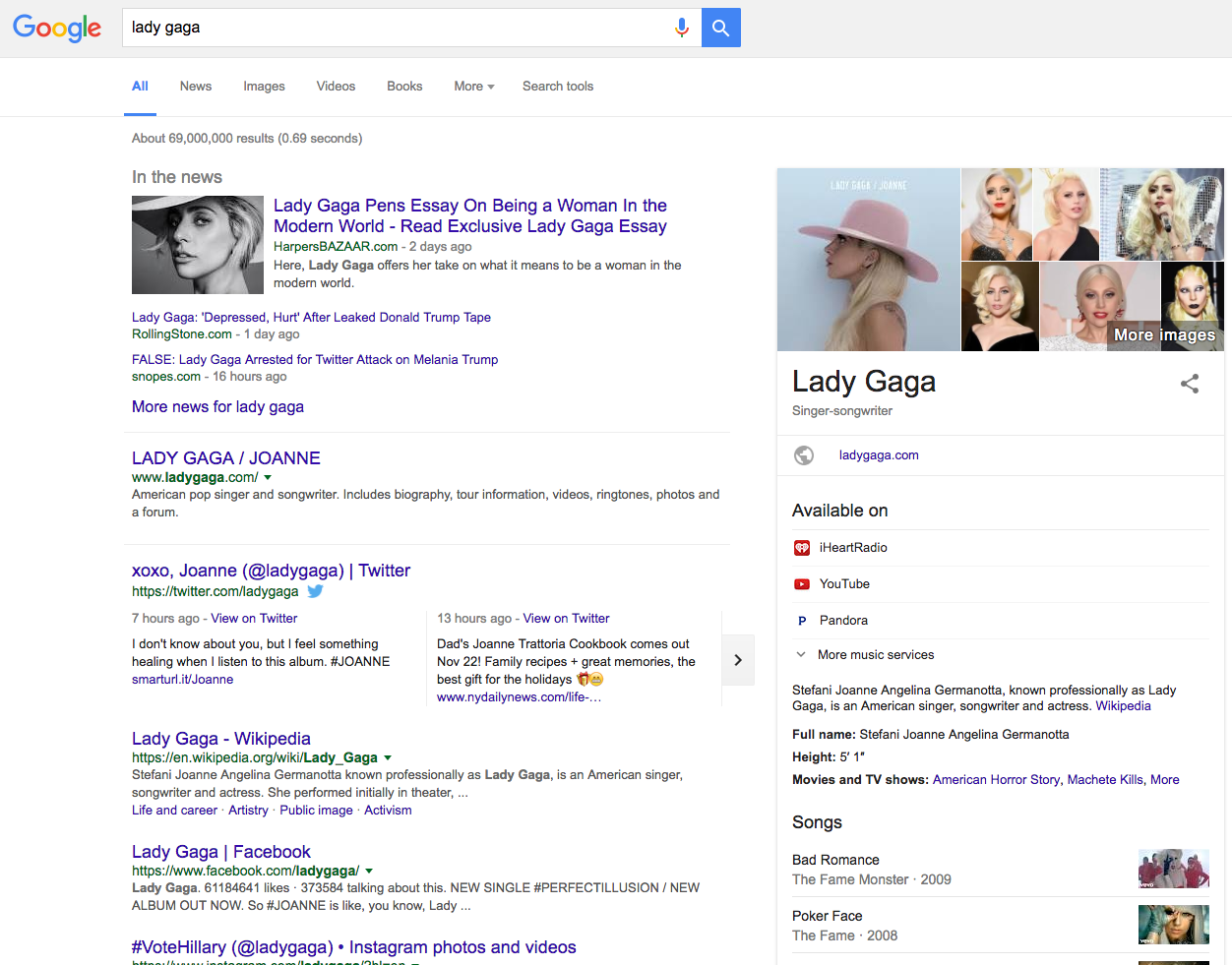Viewport: 1232px width, 965px height.
Task: Click the Poker Face song thumbnail
Action: [1174, 925]
